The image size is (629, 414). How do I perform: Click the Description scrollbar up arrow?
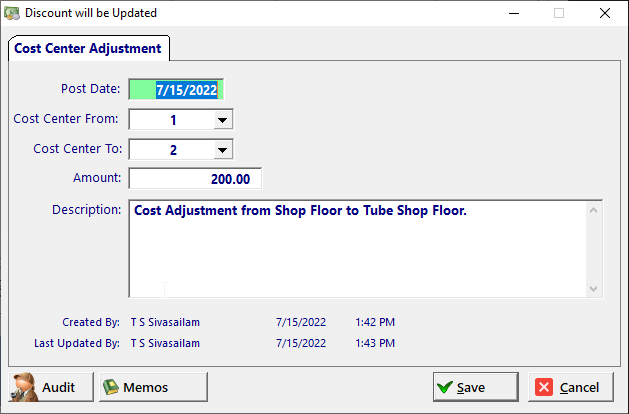pyautogui.click(x=594, y=210)
